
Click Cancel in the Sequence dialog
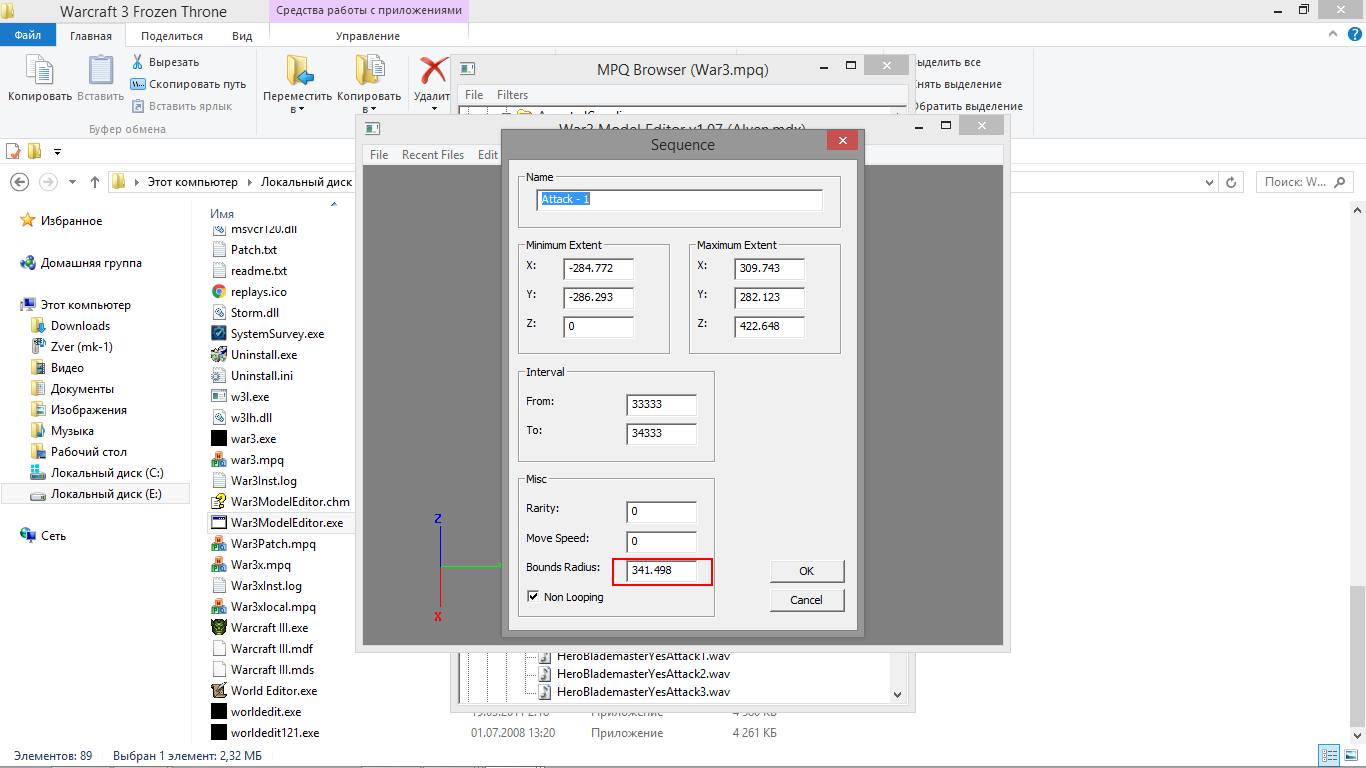click(x=807, y=600)
